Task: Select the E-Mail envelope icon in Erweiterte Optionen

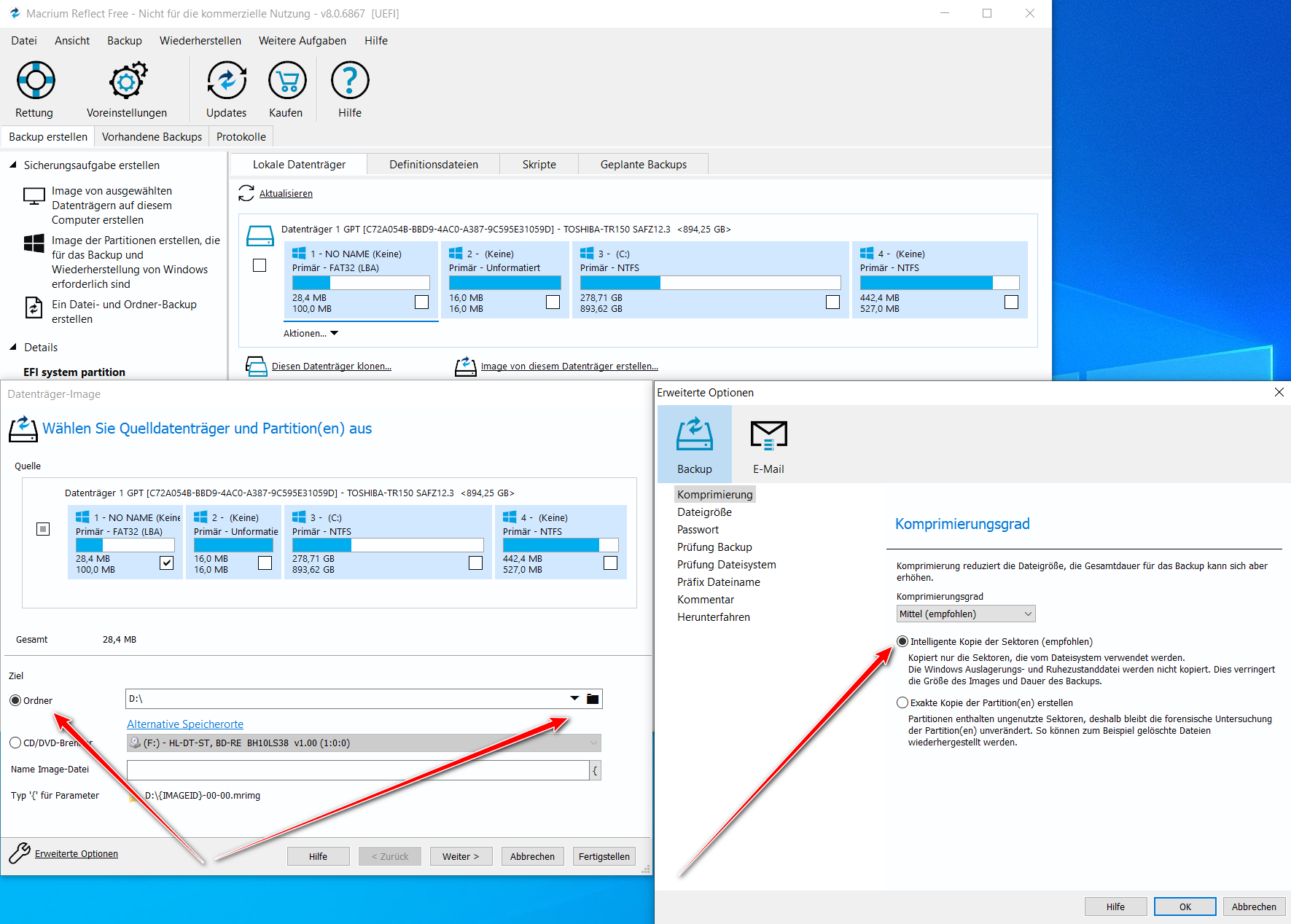Action: pyautogui.click(x=769, y=434)
